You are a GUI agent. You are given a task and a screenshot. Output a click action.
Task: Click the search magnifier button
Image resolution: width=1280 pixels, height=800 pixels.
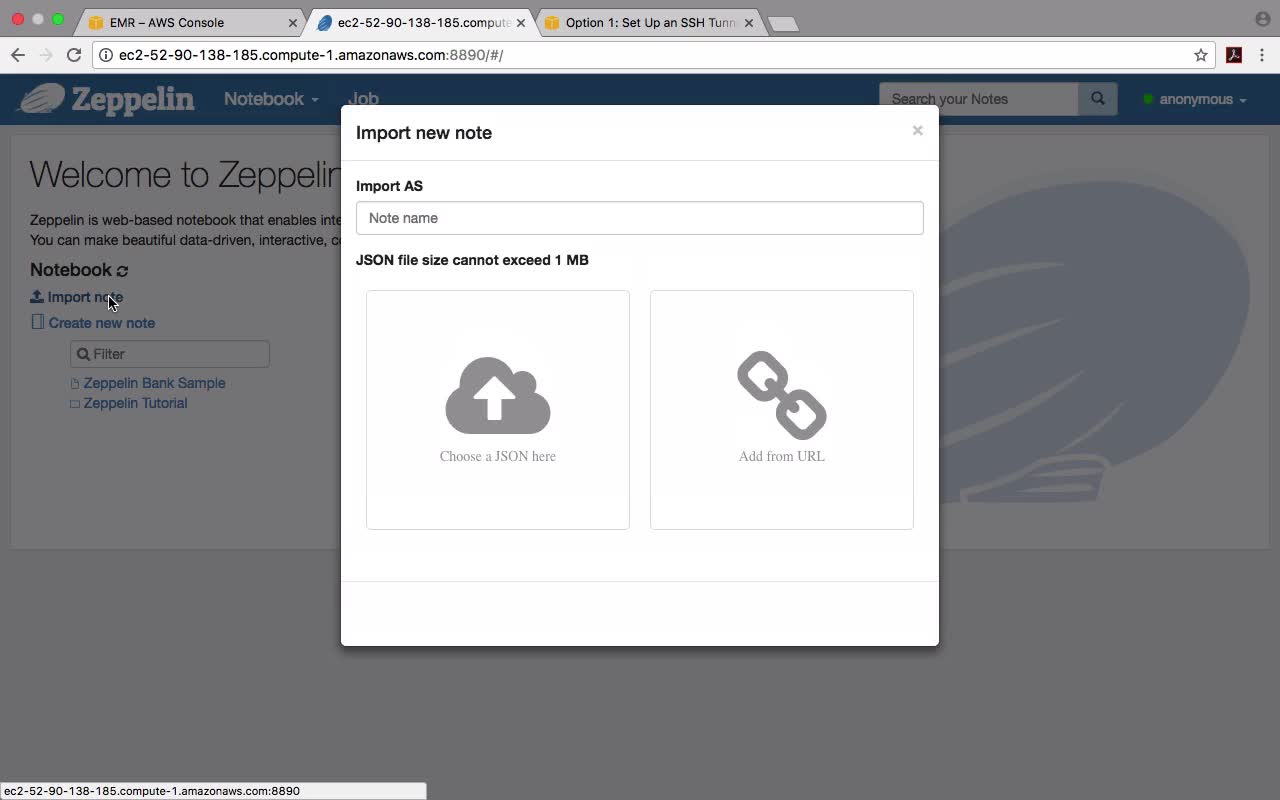[1098, 99]
